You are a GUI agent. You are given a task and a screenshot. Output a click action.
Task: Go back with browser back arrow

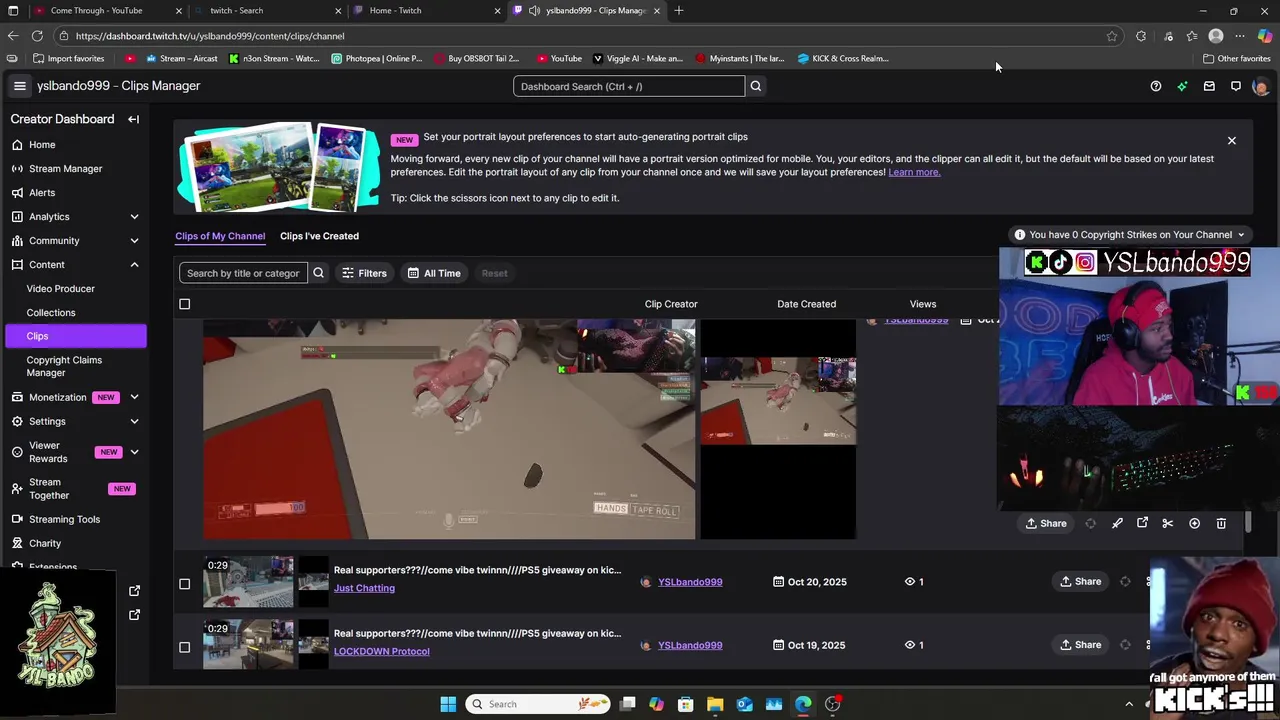(x=12, y=36)
